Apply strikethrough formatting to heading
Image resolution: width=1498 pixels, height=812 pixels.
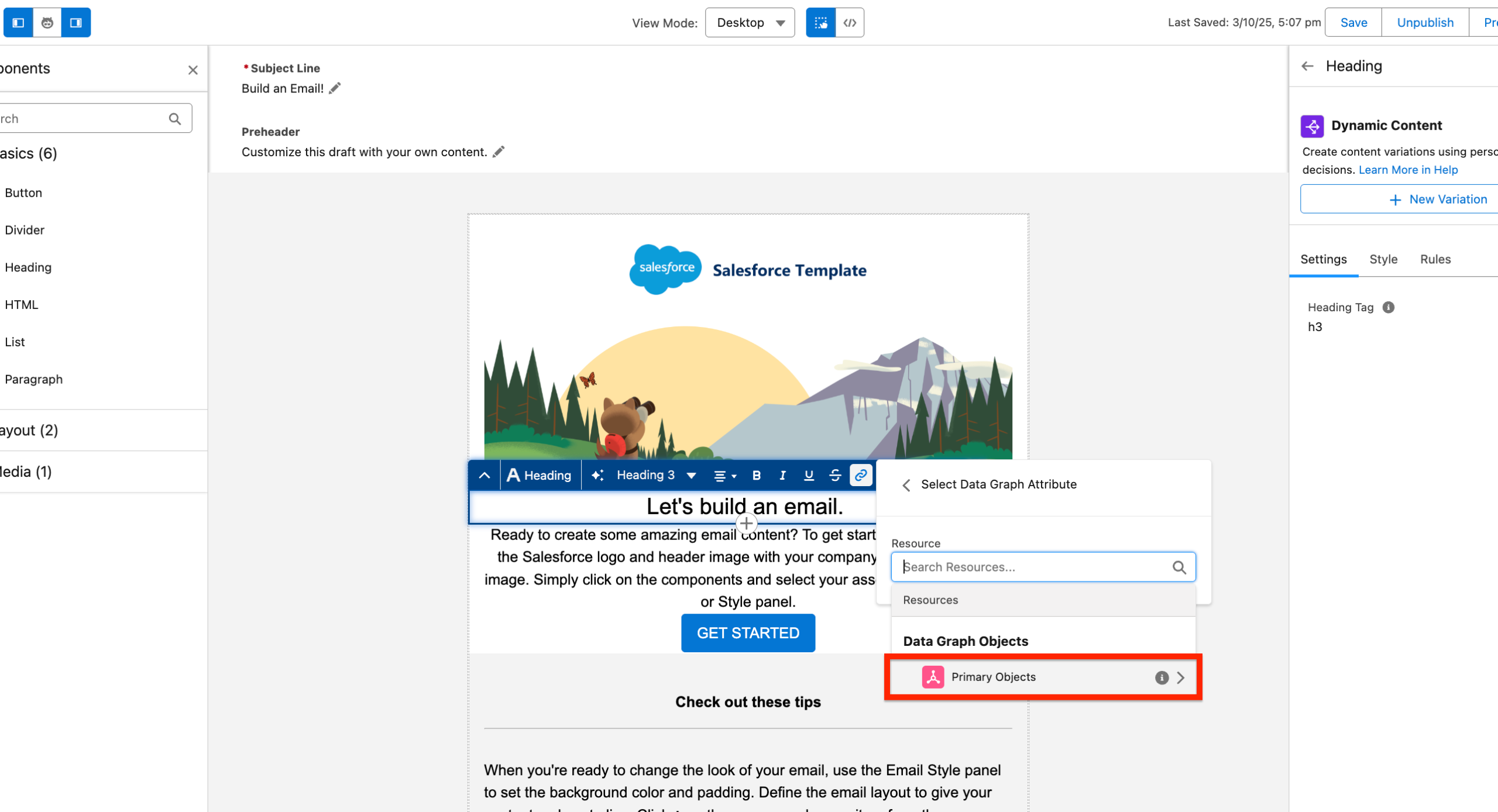pyautogui.click(x=835, y=475)
